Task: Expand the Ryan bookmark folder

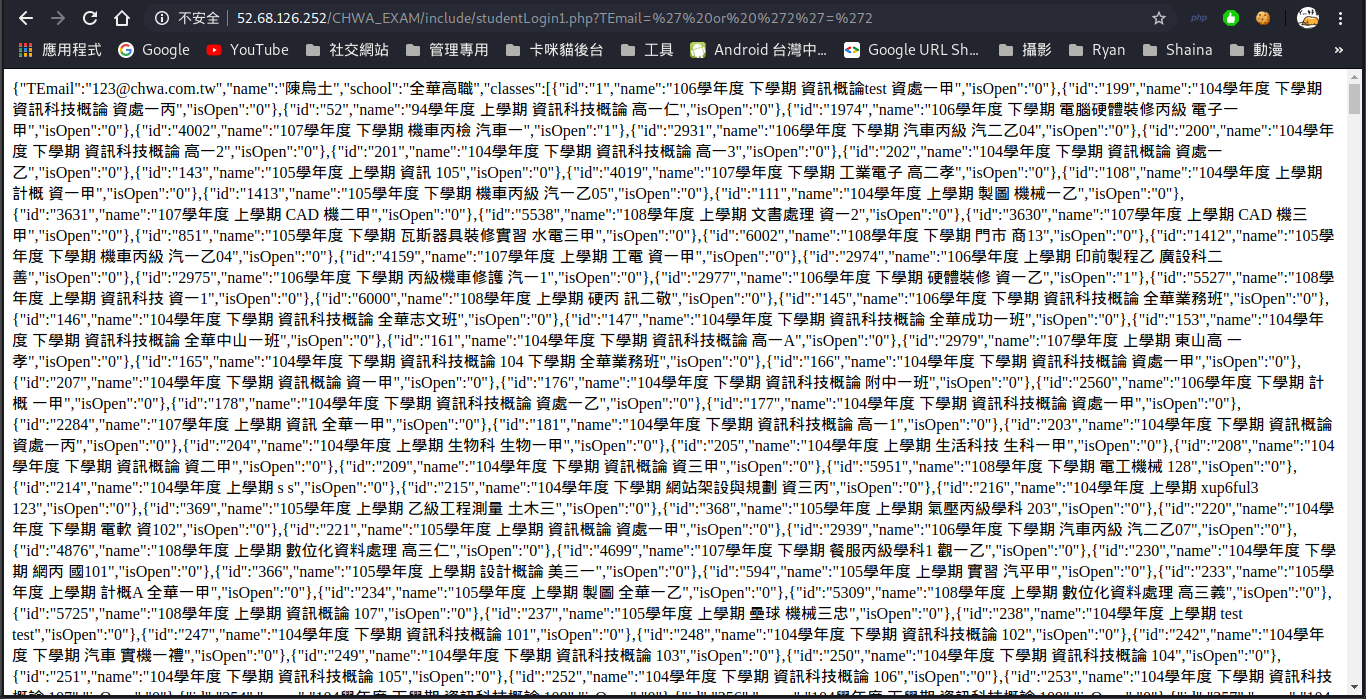Action: (x=1097, y=50)
